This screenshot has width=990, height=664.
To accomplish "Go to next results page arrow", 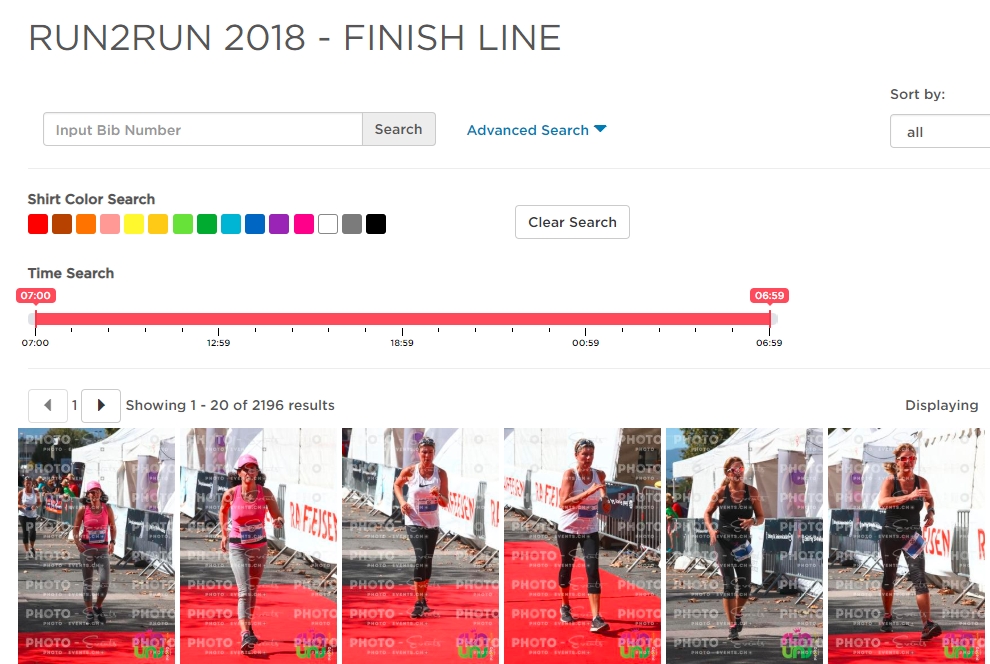I will click(101, 405).
